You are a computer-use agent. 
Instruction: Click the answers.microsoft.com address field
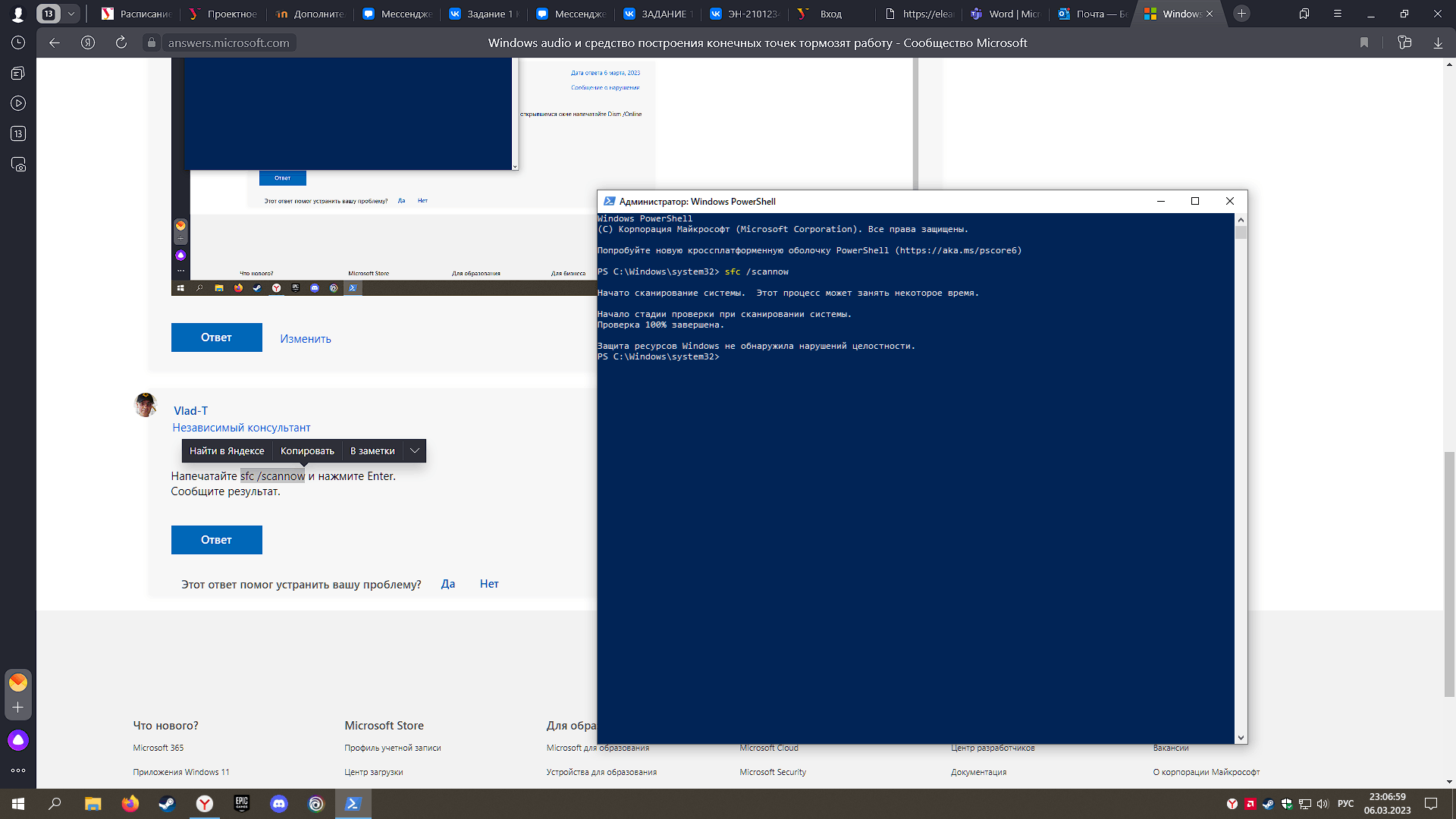point(228,43)
